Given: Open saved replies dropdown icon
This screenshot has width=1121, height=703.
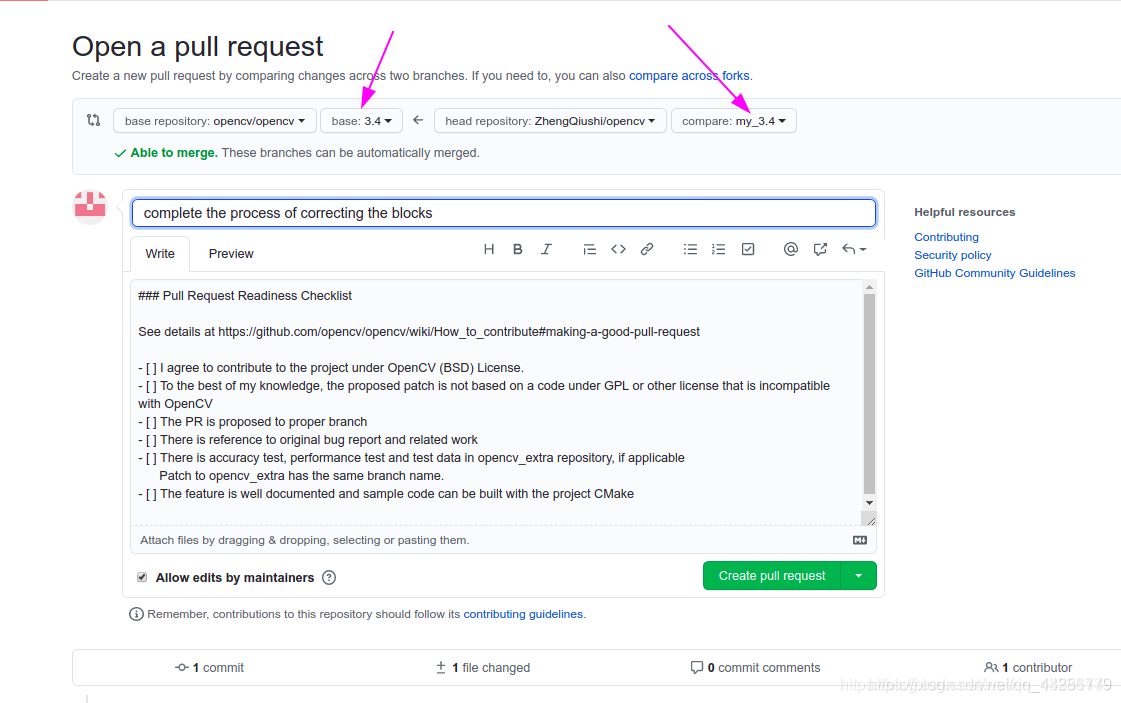Looking at the screenshot, I should tap(854, 249).
